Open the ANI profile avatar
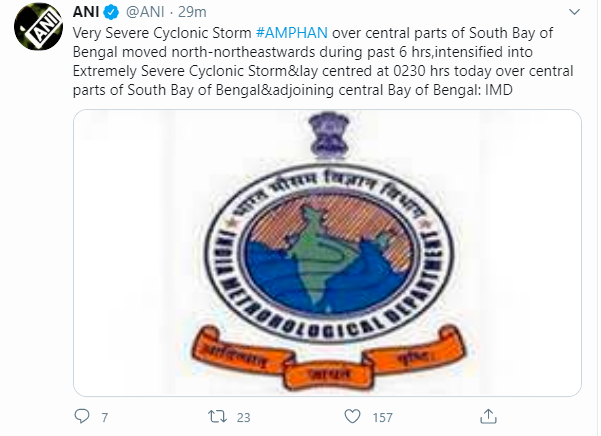Viewport: 601px width, 436px height. point(38,26)
